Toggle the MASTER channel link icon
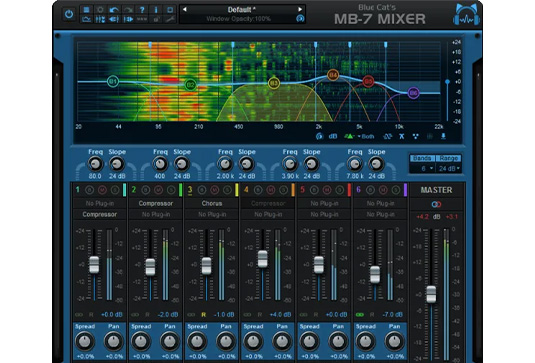Viewport: 535px width, 363px height. 436,204
